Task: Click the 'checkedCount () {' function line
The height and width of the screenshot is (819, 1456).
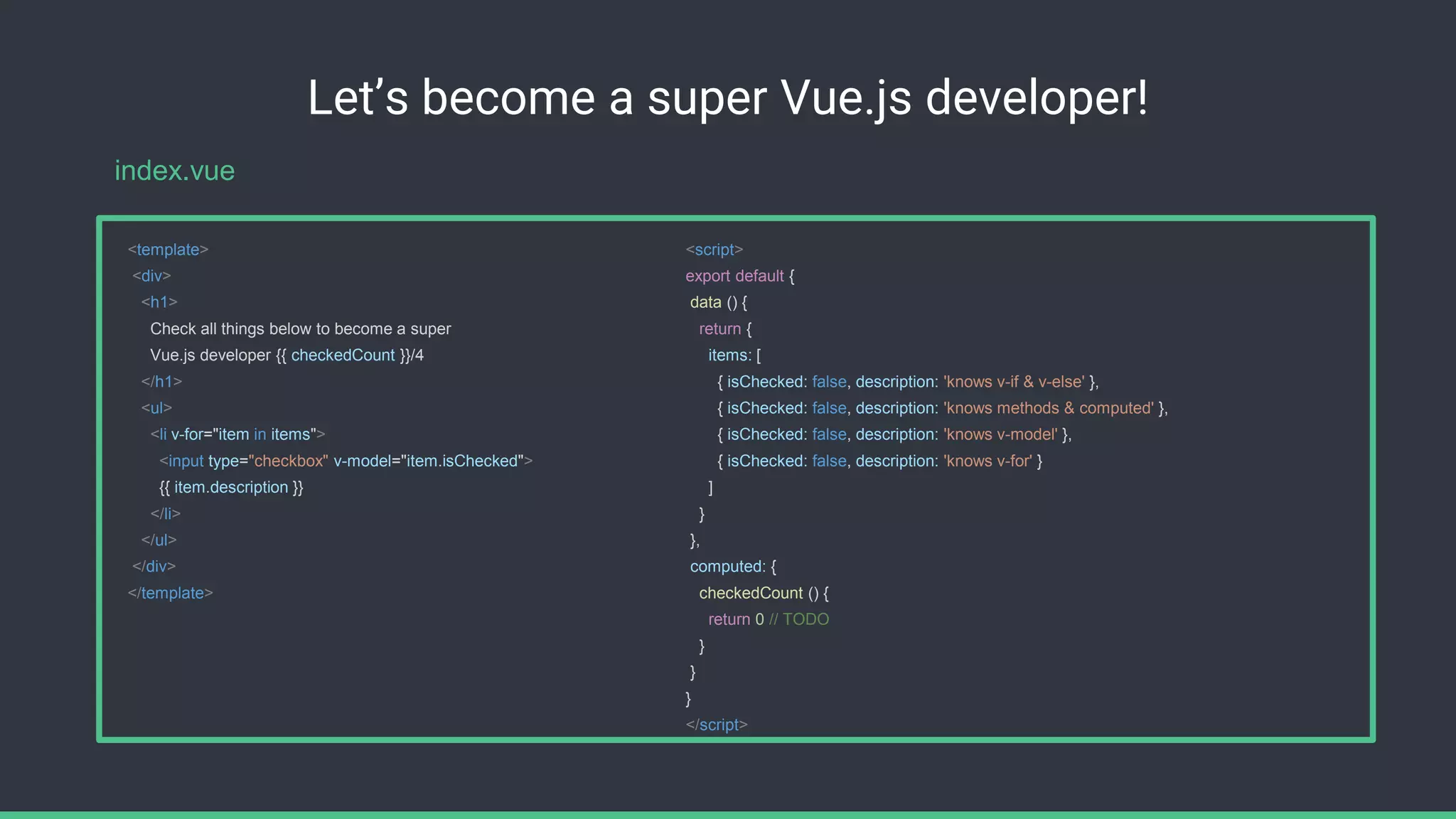Action: click(x=764, y=593)
